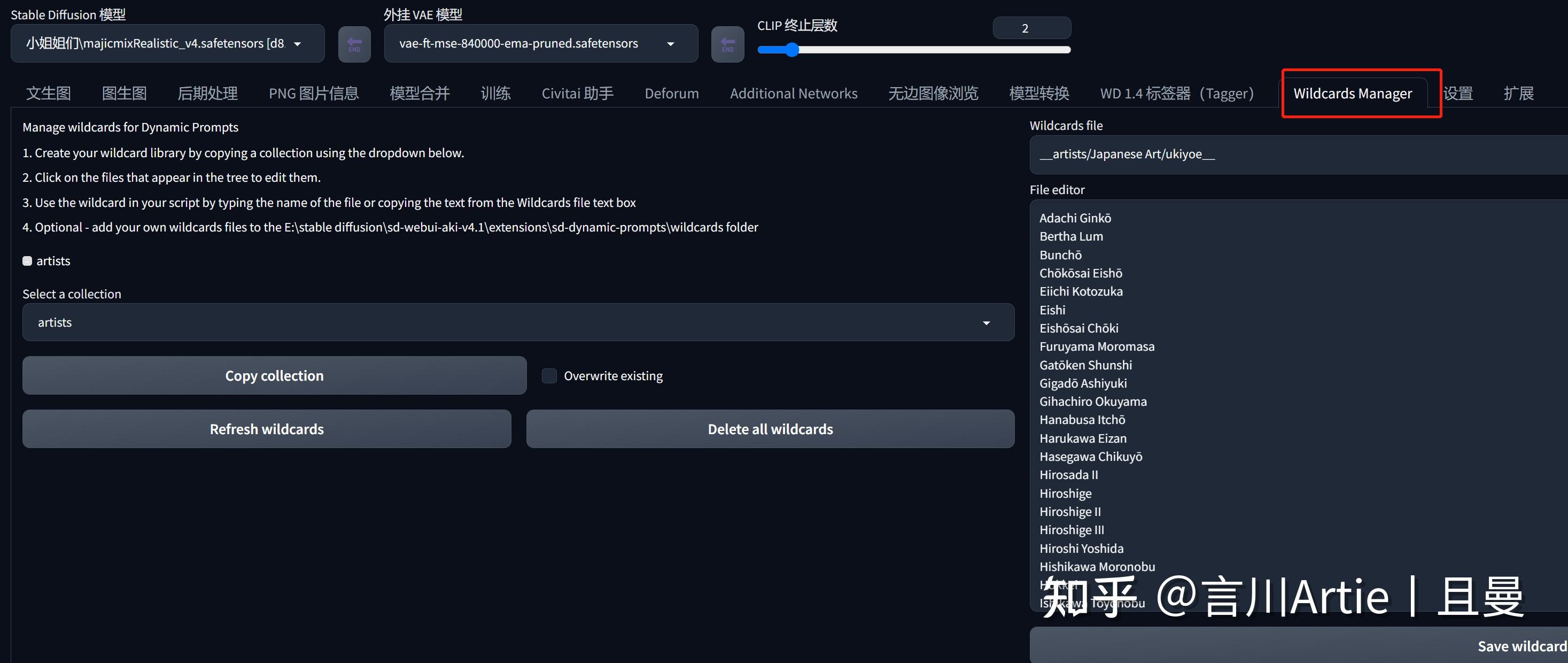The width and height of the screenshot is (1568, 663).
Task: Open the Deforum tab
Action: (671, 93)
